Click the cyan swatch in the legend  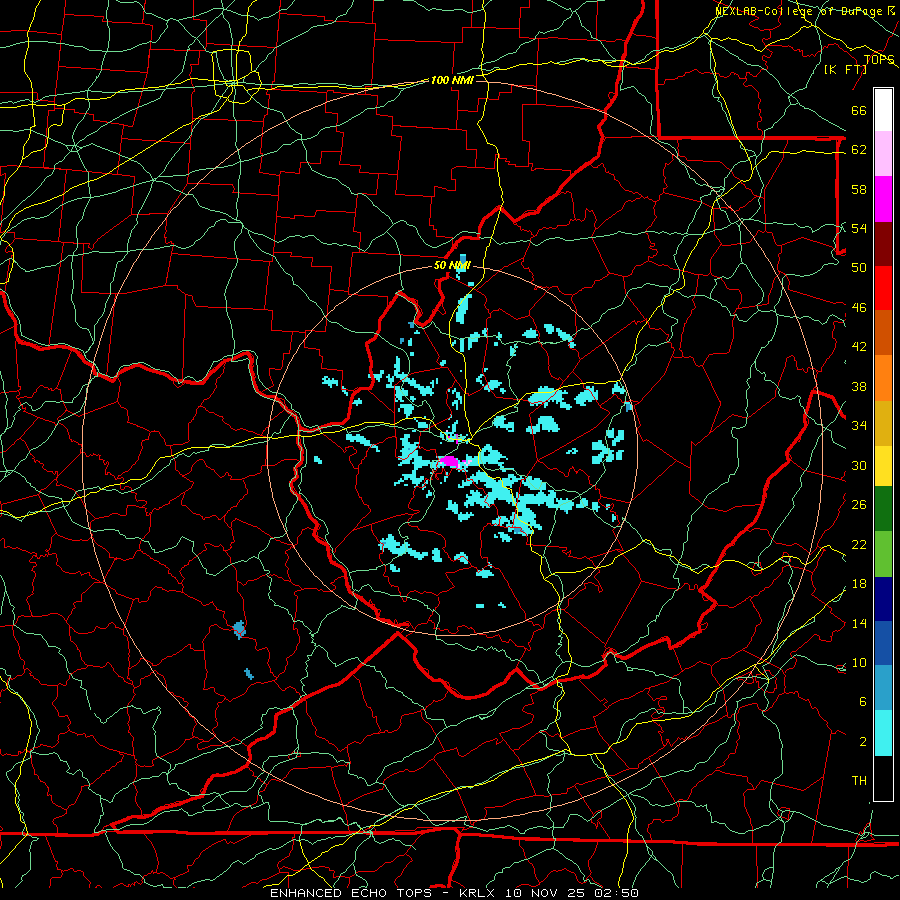tap(883, 733)
